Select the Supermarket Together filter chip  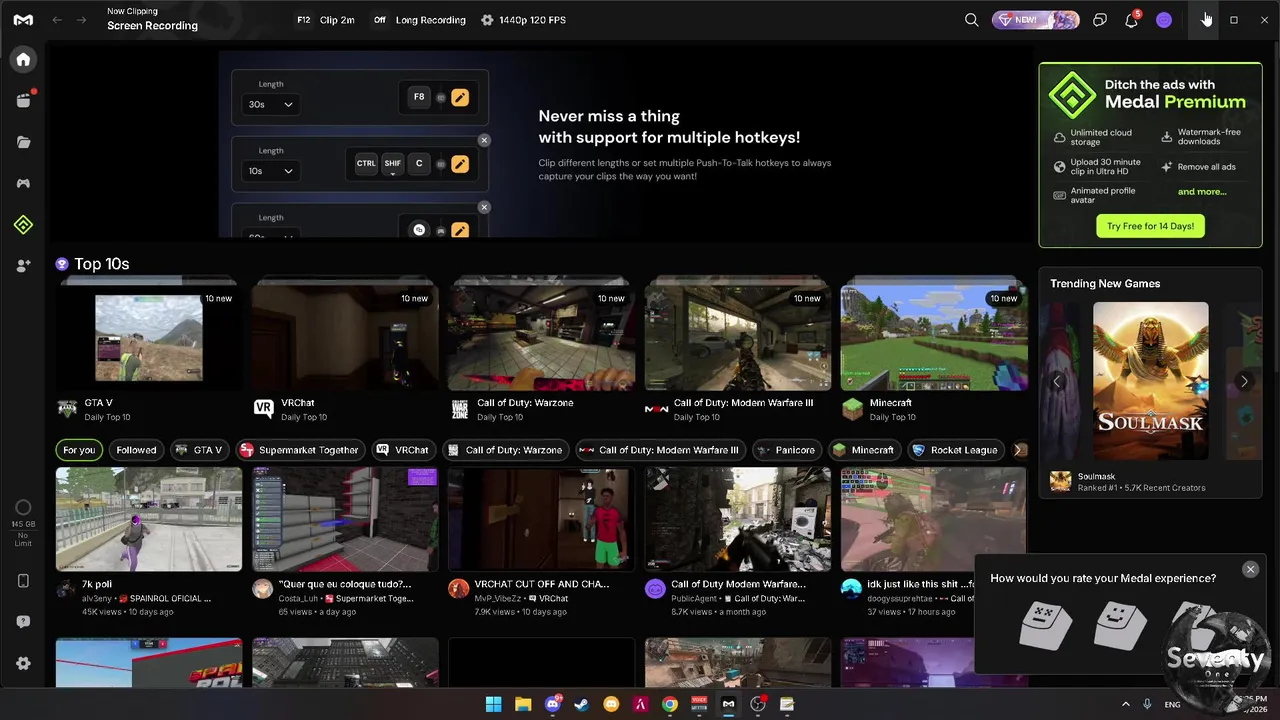(300, 450)
